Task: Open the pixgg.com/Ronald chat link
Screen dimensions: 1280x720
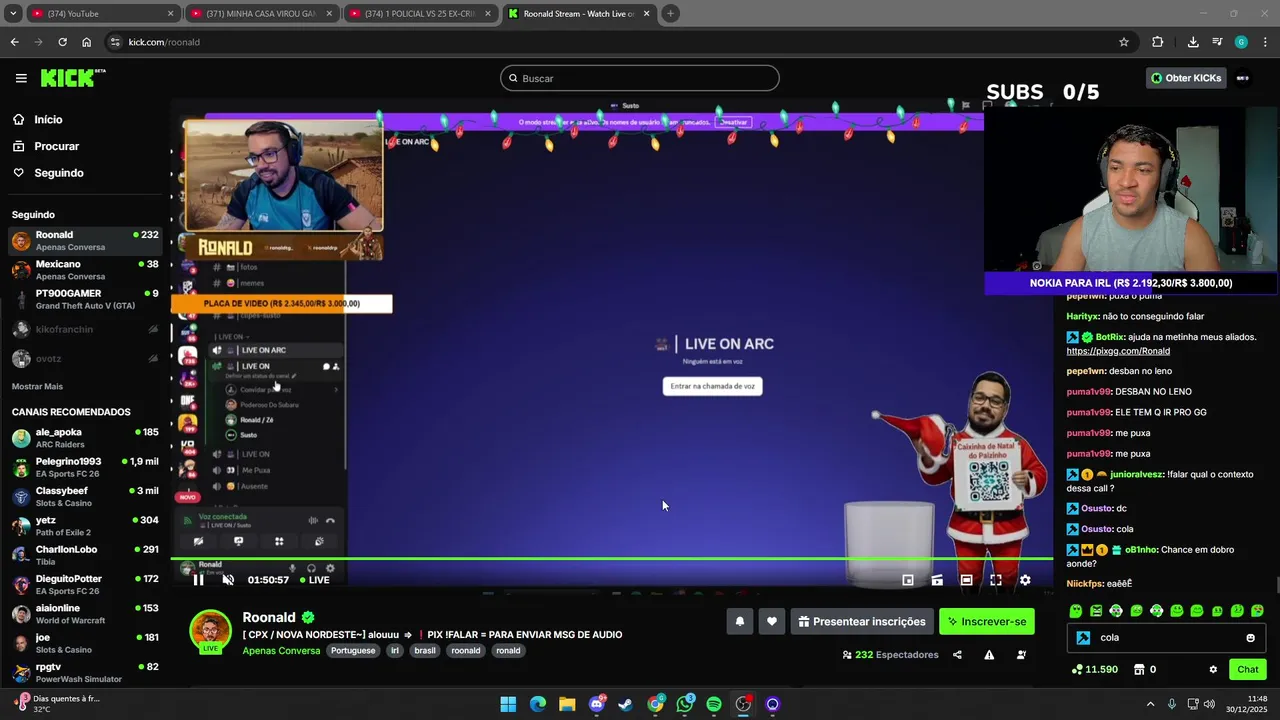Action: pyautogui.click(x=1118, y=351)
